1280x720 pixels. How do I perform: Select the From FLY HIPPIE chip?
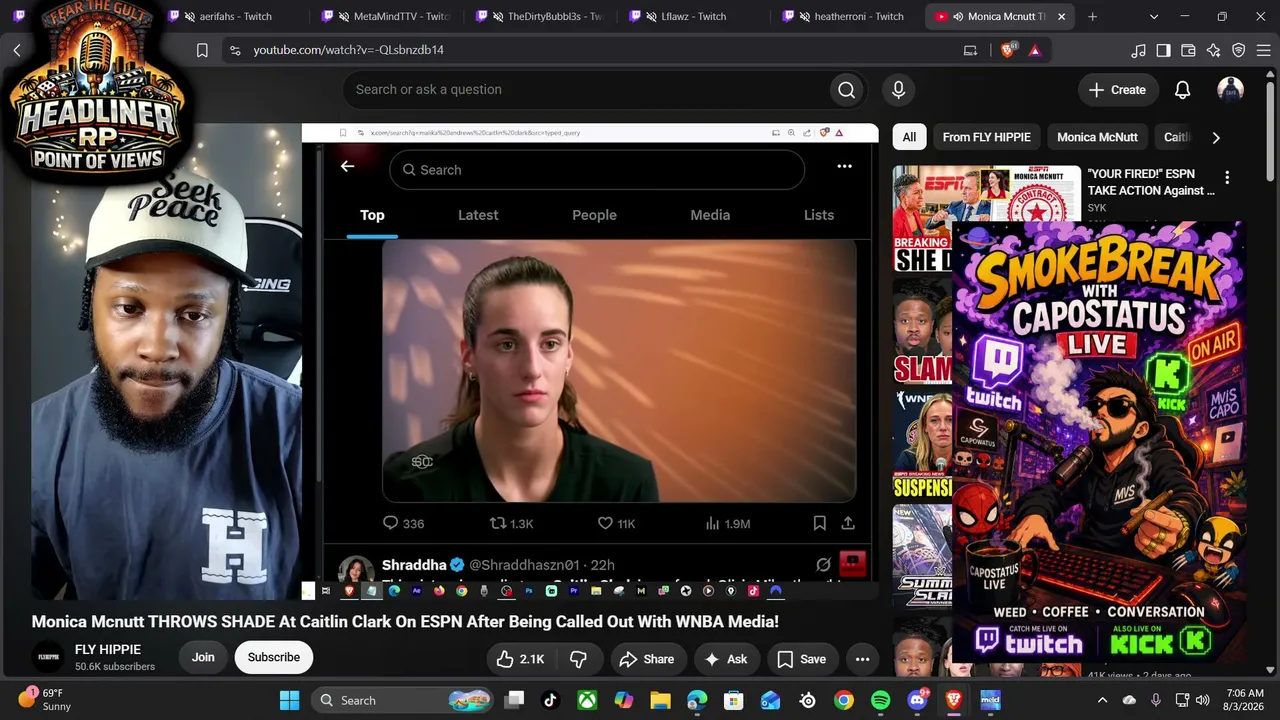tap(986, 137)
